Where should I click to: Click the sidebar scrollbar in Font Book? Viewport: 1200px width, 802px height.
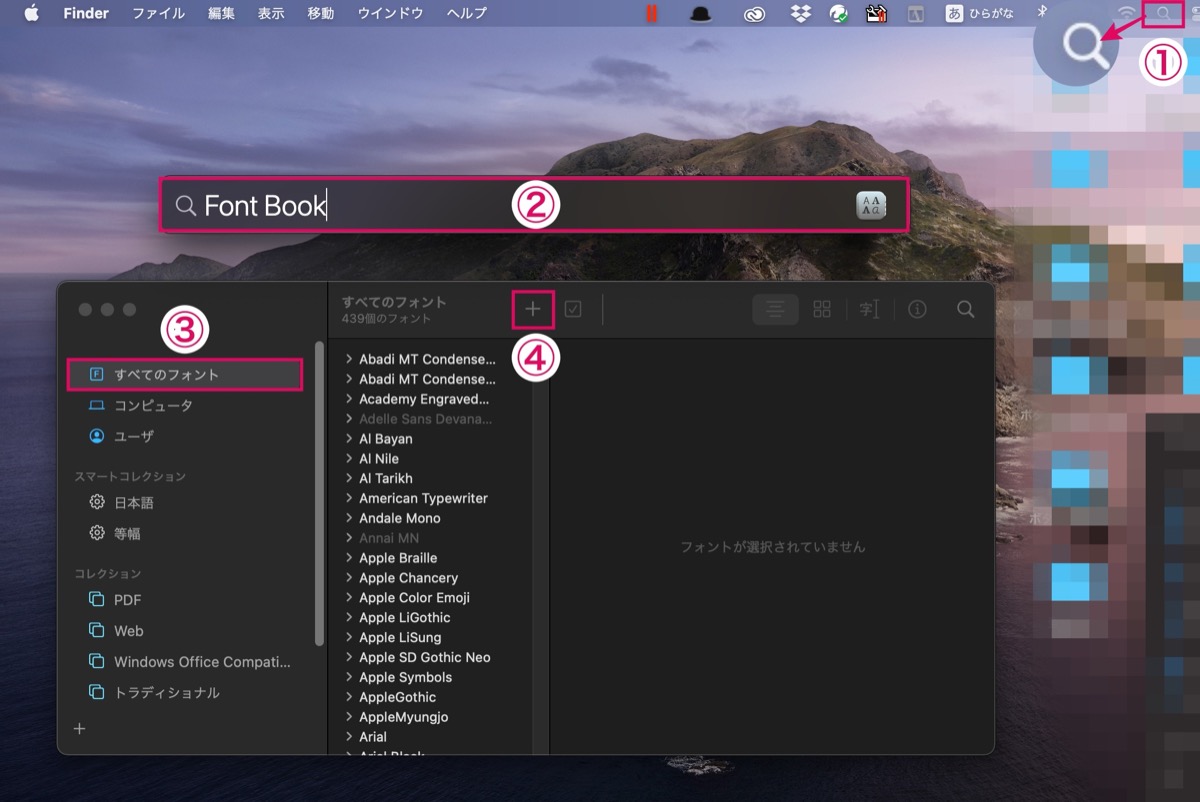click(x=320, y=493)
